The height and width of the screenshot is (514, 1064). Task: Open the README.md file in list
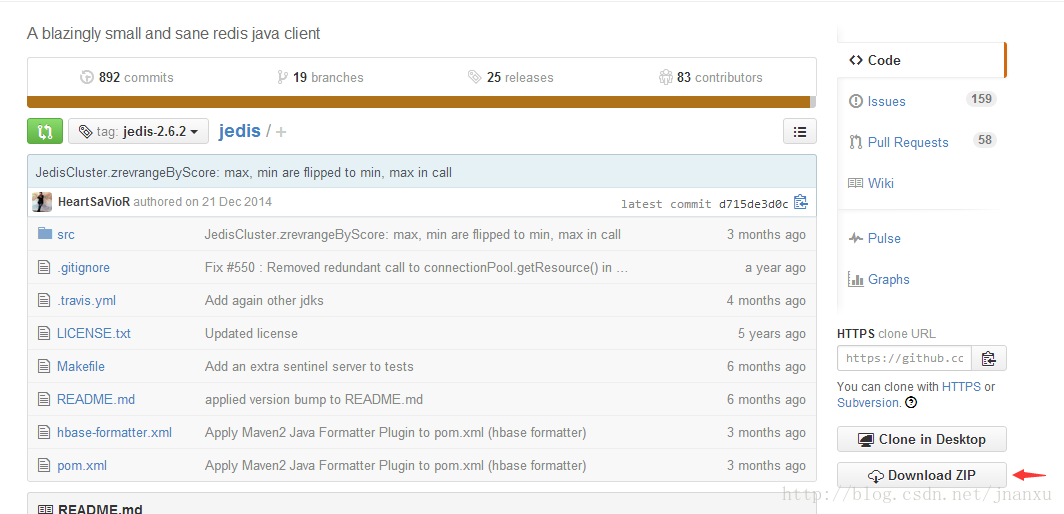[96, 399]
